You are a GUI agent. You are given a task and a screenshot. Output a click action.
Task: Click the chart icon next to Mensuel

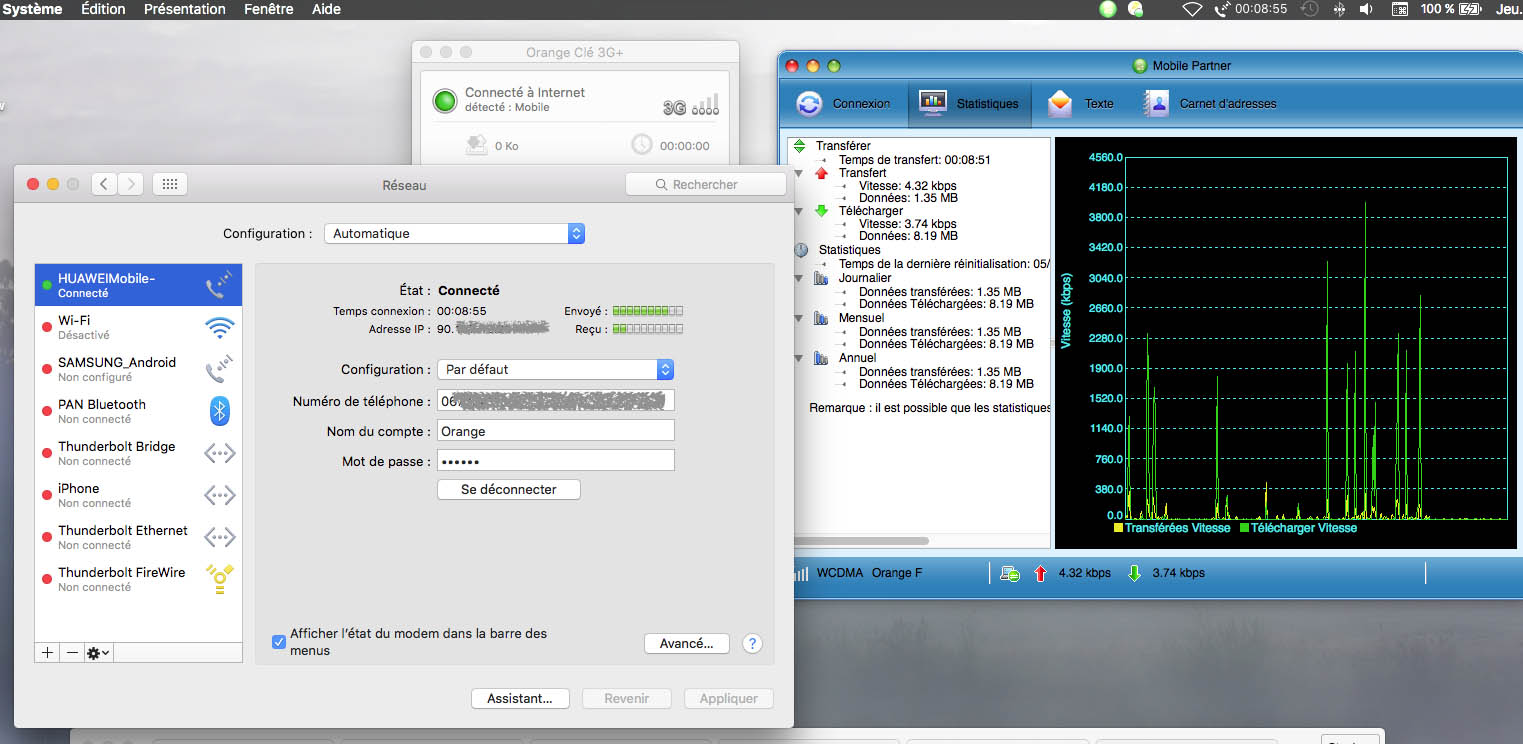point(822,318)
